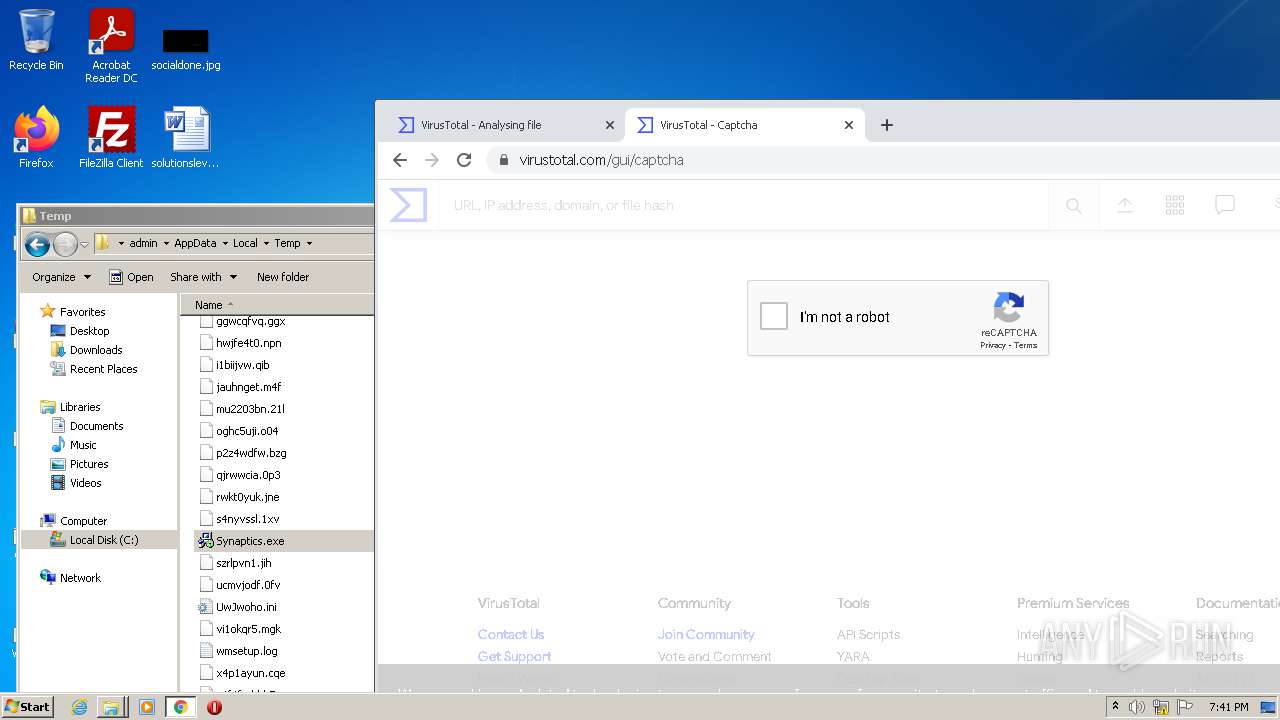This screenshot has width=1280, height=720.
Task: Select UwJwoho.ini configuration file
Action: tap(246, 607)
